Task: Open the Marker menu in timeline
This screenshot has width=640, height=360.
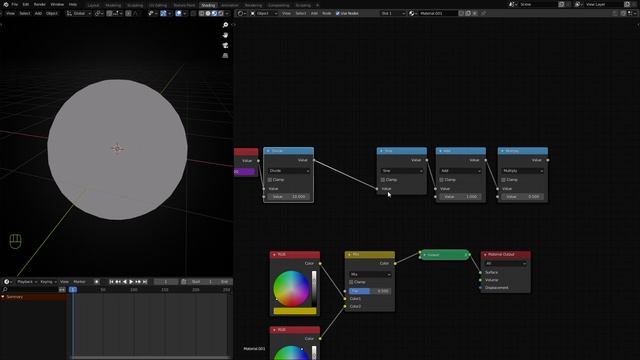Action: 80,282
